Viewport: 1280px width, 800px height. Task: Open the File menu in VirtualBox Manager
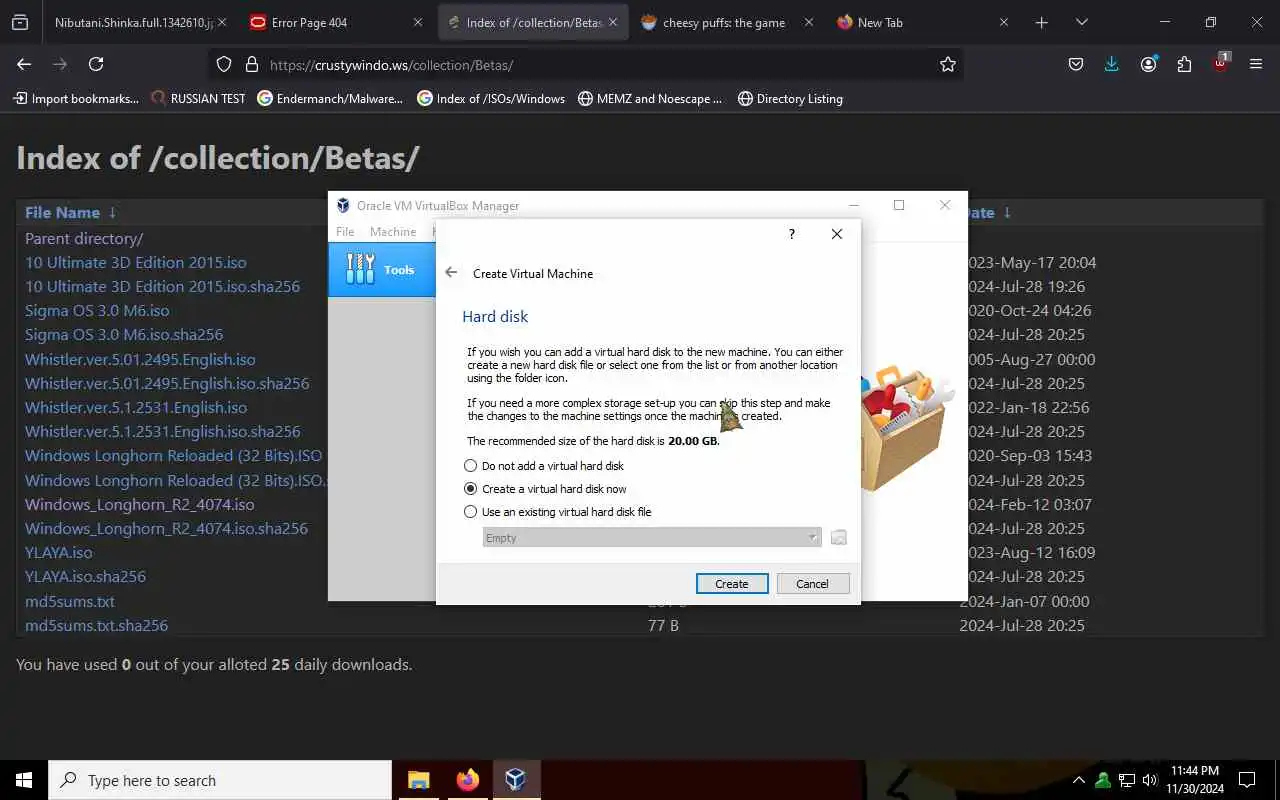click(x=345, y=231)
